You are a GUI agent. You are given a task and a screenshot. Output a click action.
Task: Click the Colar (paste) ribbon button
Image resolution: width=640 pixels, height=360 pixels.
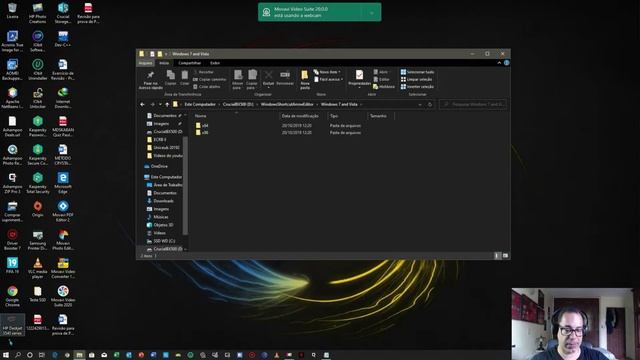(184, 78)
